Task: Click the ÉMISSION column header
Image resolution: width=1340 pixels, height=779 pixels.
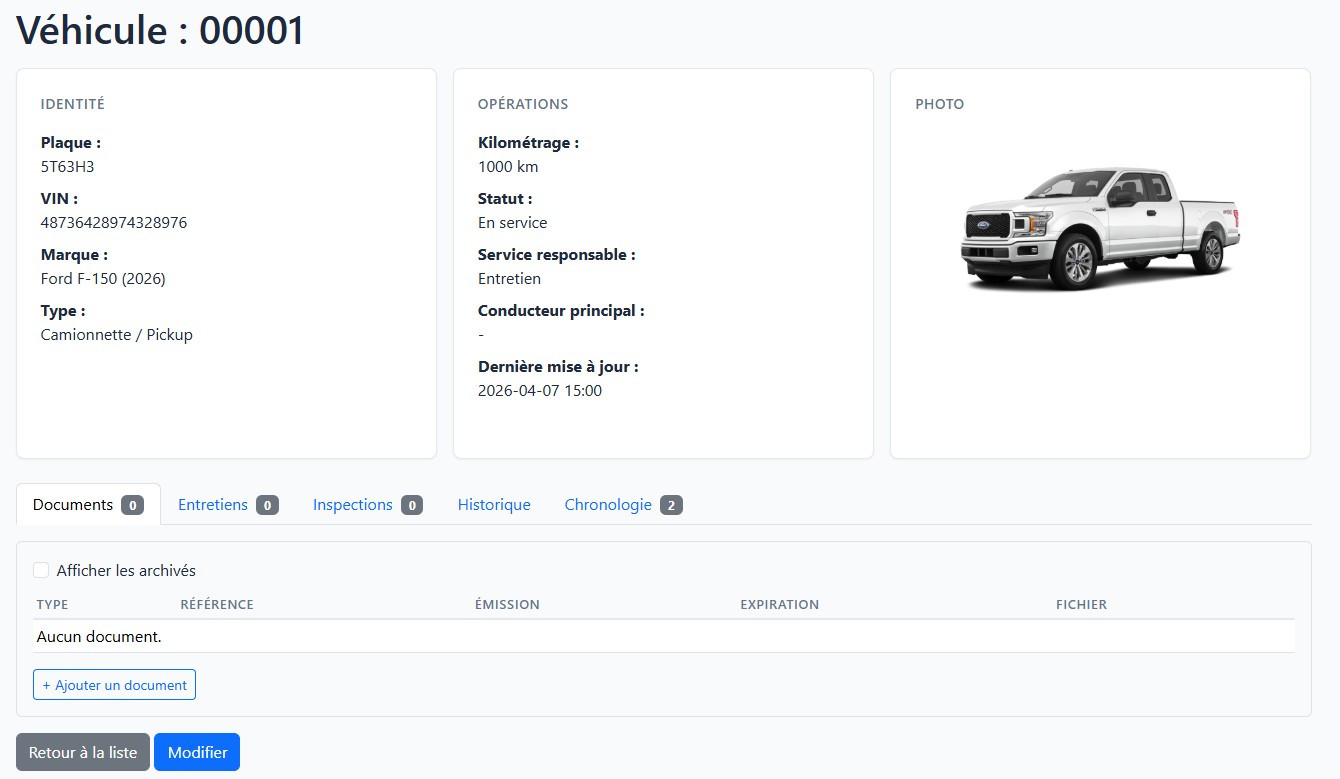Action: [507, 604]
